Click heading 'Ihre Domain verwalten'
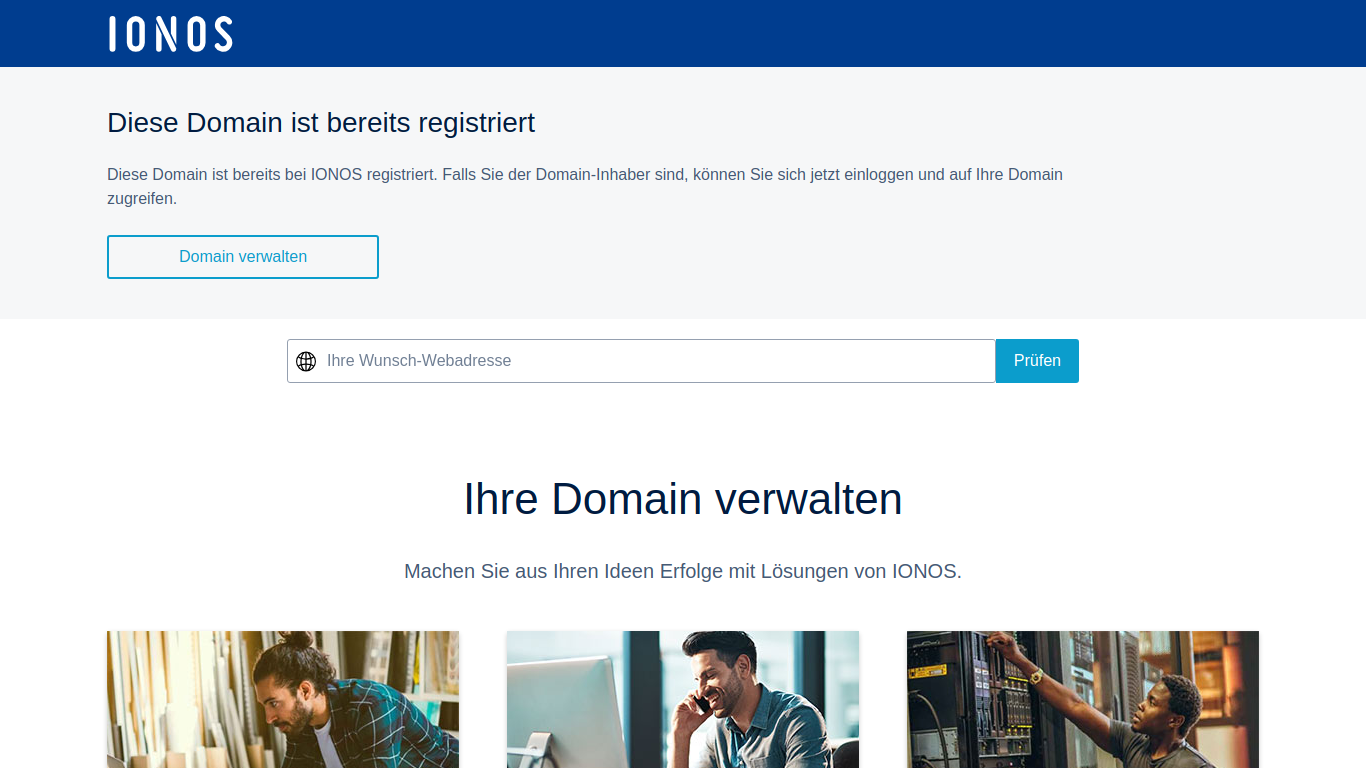This screenshot has width=1366, height=768. click(x=683, y=499)
